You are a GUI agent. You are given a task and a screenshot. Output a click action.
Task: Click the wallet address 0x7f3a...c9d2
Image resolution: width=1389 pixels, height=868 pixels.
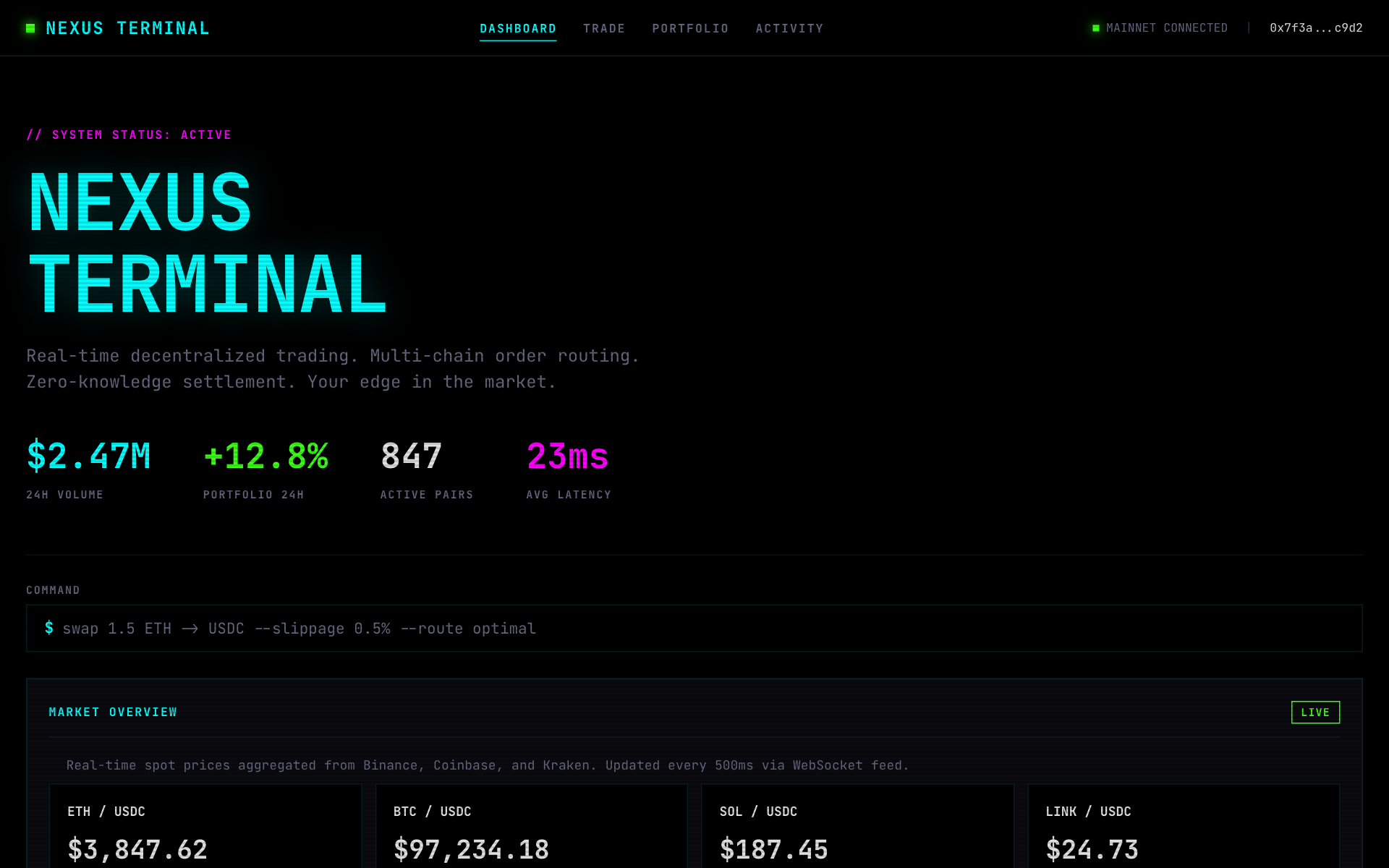[x=1316, y=28]
